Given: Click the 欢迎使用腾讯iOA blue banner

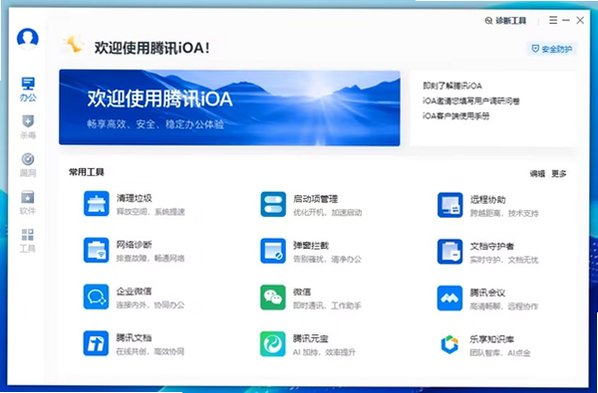Looking at the screenshot, I should coord(230,108).
